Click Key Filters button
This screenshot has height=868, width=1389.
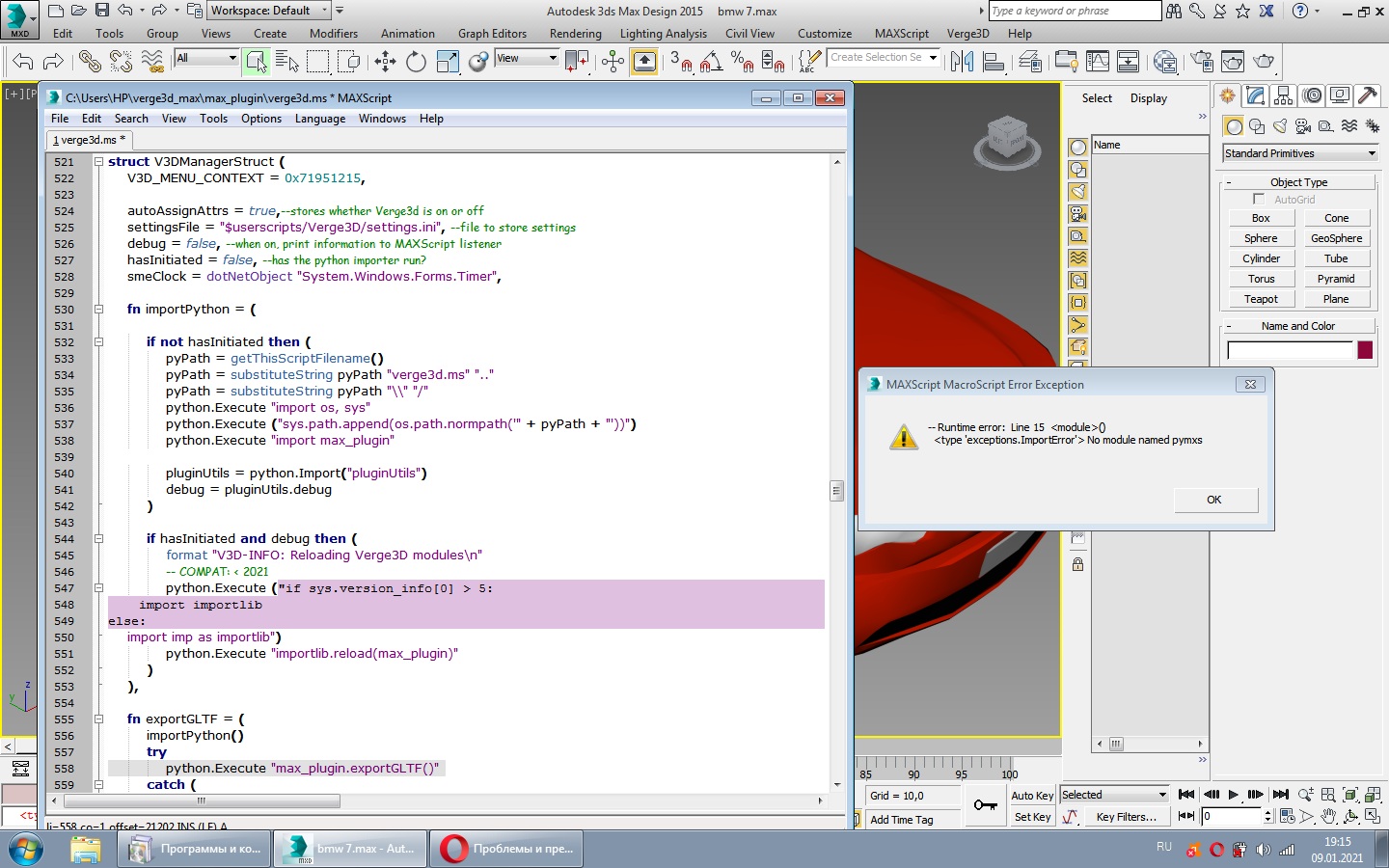1127,817
